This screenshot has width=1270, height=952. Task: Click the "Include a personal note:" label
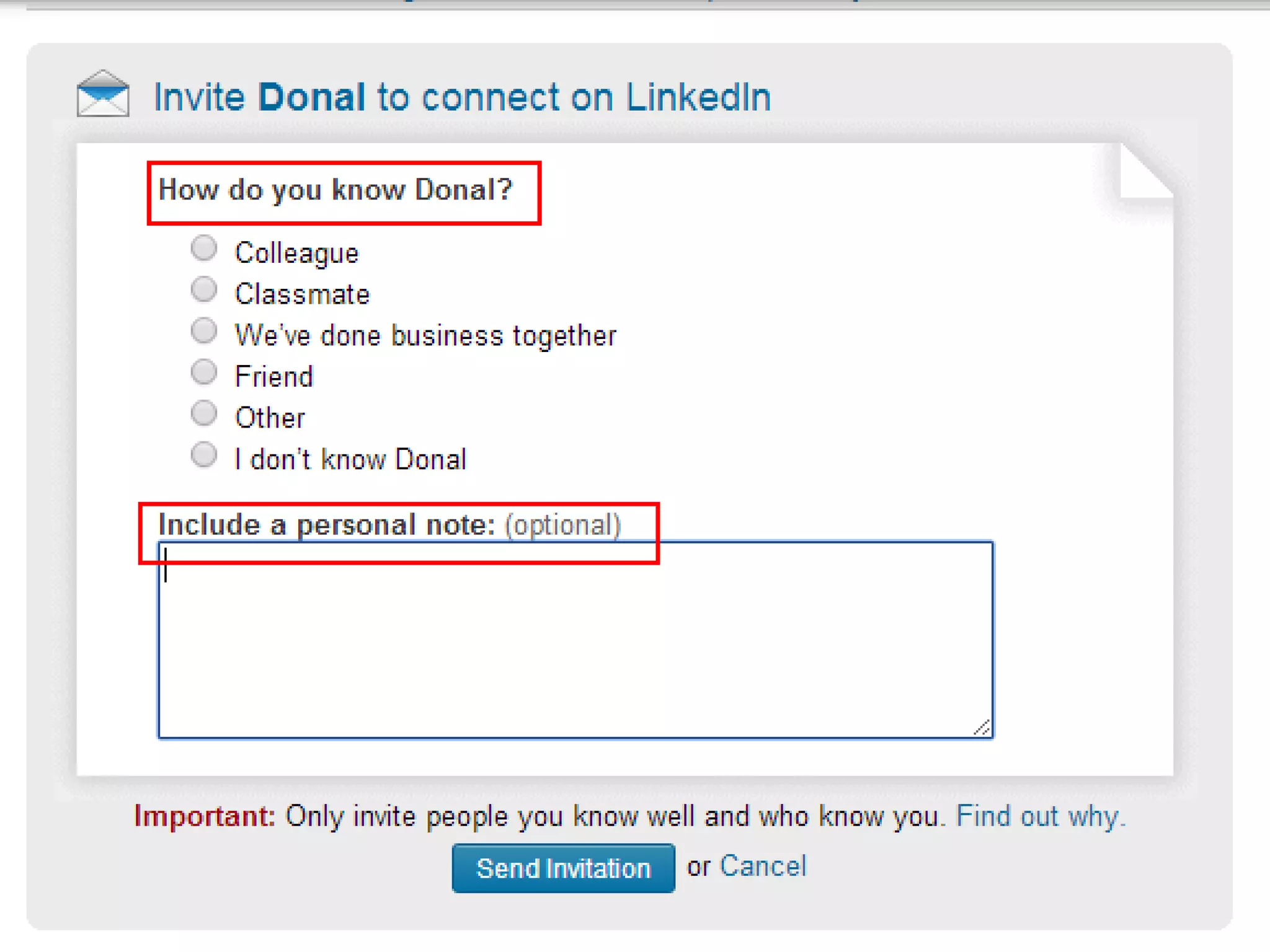point(327,525)
